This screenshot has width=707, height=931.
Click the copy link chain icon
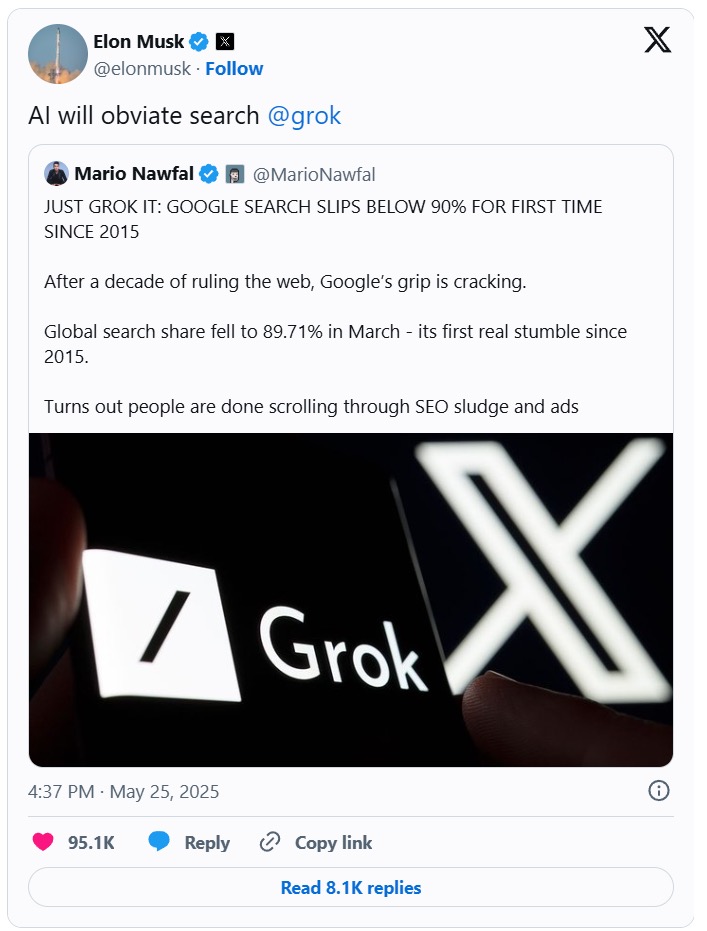tap(270, 842)
